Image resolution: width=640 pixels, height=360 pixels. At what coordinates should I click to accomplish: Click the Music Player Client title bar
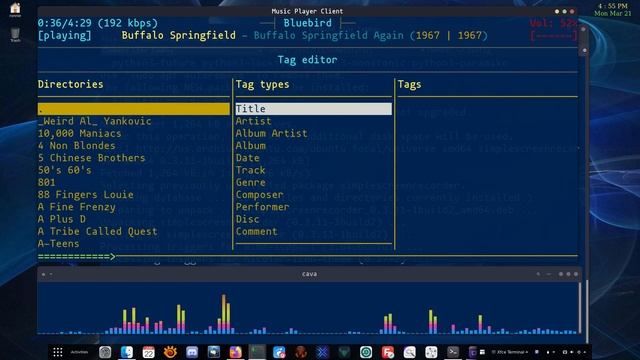pos(307,11)
